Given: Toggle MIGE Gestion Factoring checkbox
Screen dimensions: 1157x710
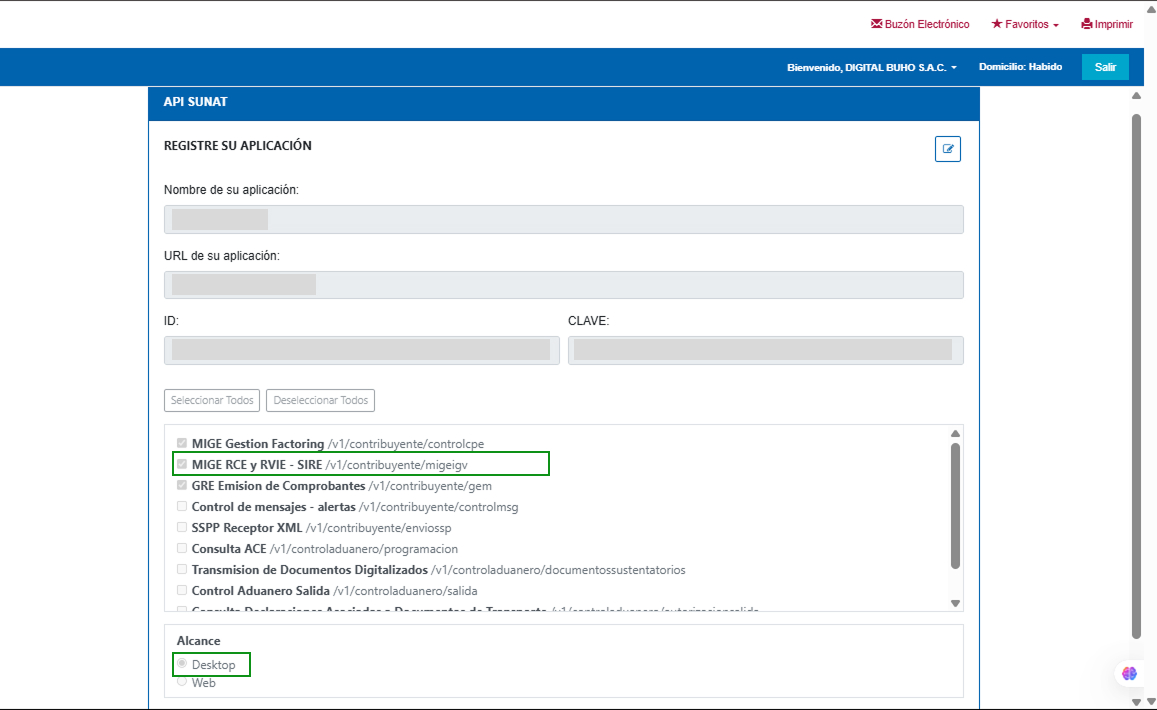Looking at the screenshot, I should pyautogui.click(x=182, y=443).
